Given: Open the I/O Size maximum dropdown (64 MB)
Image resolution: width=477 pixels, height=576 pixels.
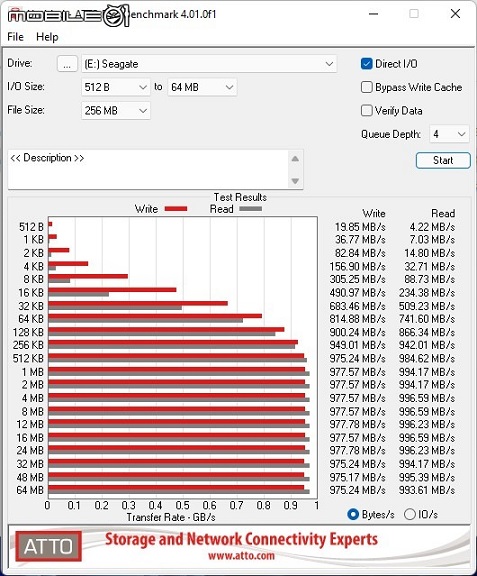Looking at the screenshot, I should point(202,87).
